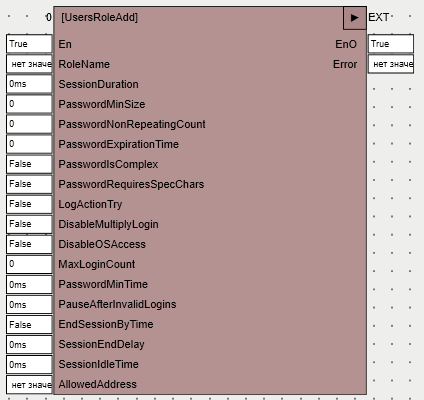Click the En input value box showing True
424x400 pixels.
pyautogui.click(x=29, y=44)
